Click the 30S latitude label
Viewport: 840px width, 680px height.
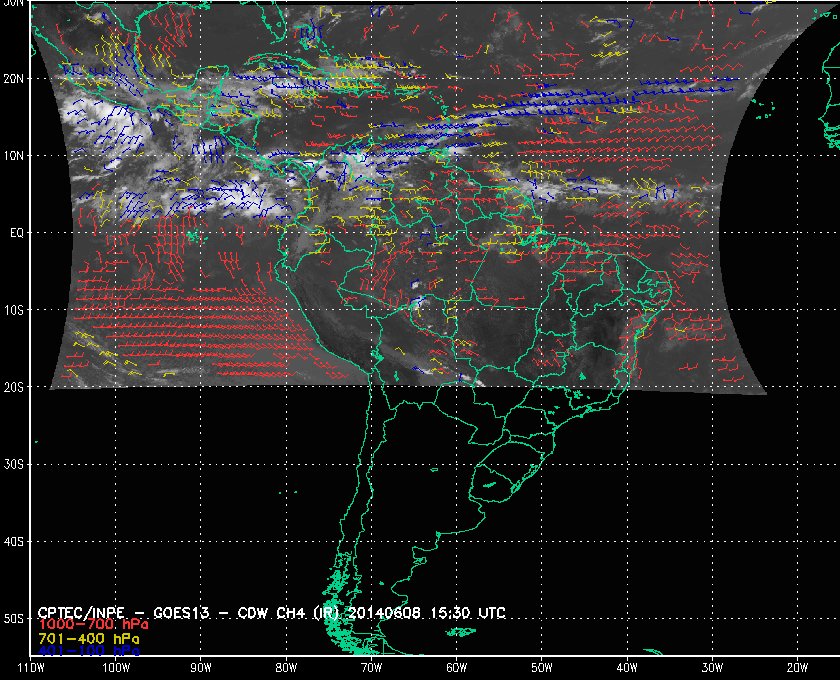pos(13,465)
